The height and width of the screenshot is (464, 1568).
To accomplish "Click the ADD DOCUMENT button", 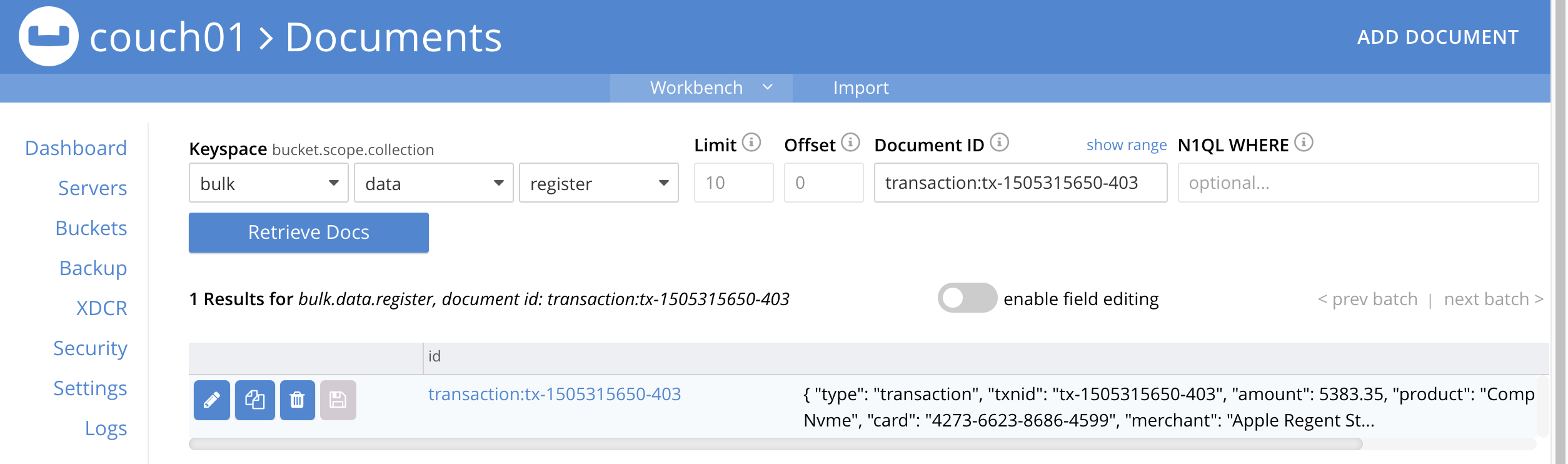I will [x=1437, y=38].
